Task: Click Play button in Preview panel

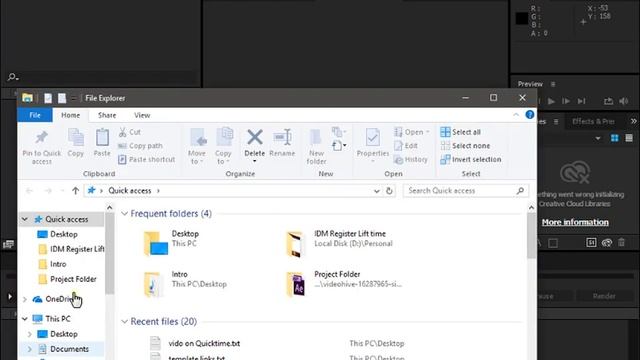Action: pyautogui.click(x=551, y=101)
